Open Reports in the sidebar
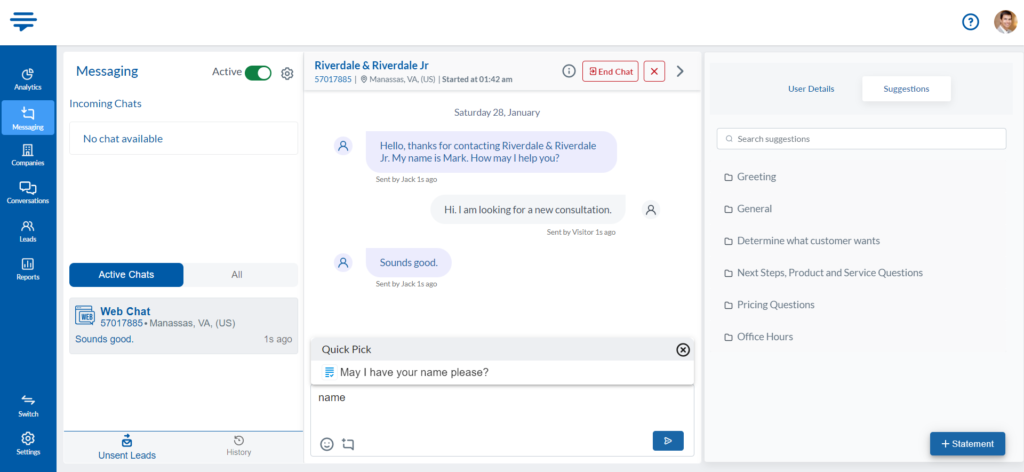1024x472 pixels. 28,269
